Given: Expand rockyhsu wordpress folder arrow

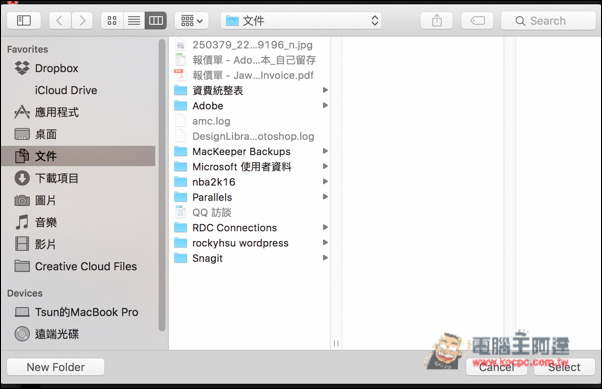Looking at the screenshot, I should coord(325,242).
